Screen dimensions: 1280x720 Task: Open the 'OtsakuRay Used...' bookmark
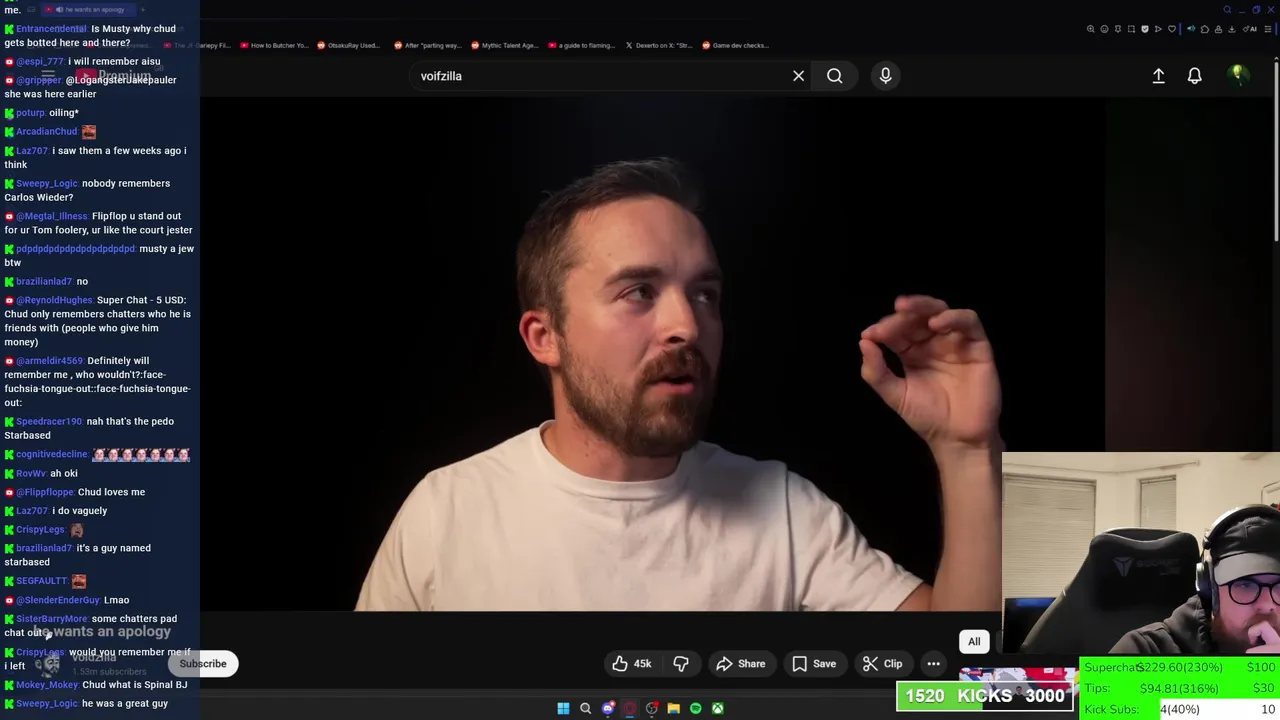[x=348, y=45]
